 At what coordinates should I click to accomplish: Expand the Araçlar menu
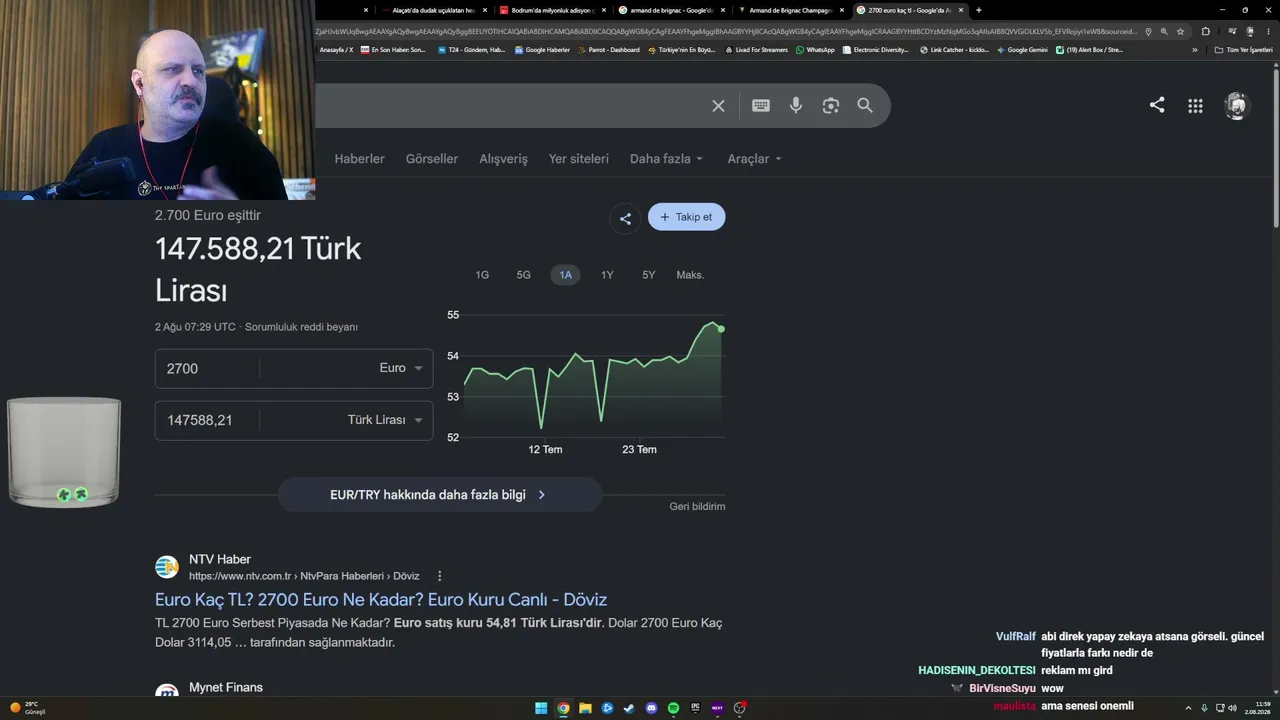click(755, 159)
